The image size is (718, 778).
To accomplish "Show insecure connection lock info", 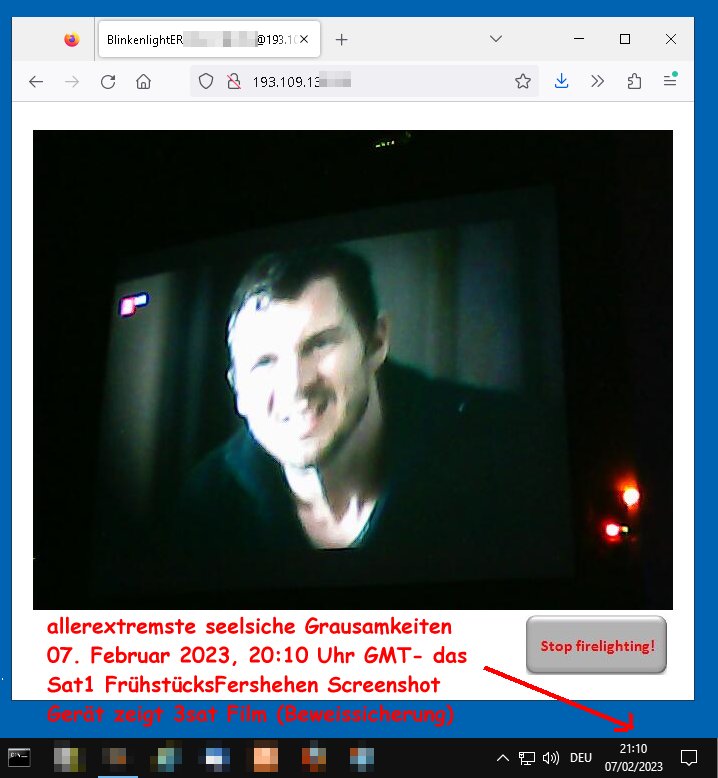I will [234, 81].
